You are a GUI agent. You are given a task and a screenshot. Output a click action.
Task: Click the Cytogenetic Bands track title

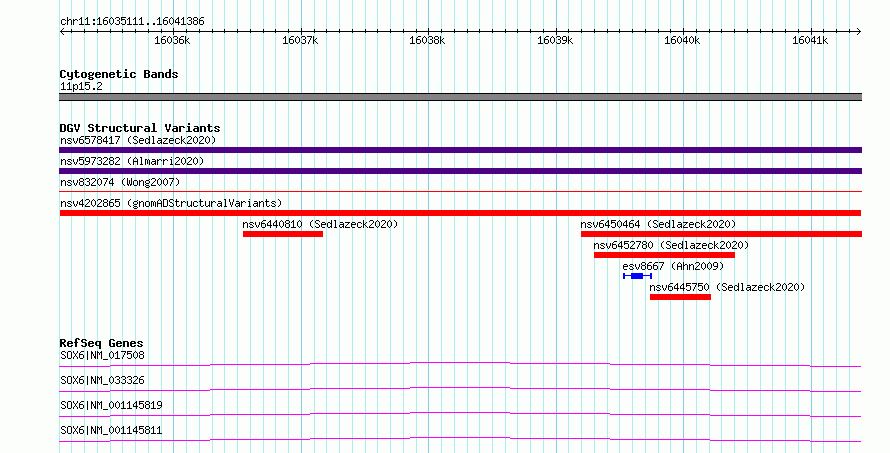[x=119, y=74]
